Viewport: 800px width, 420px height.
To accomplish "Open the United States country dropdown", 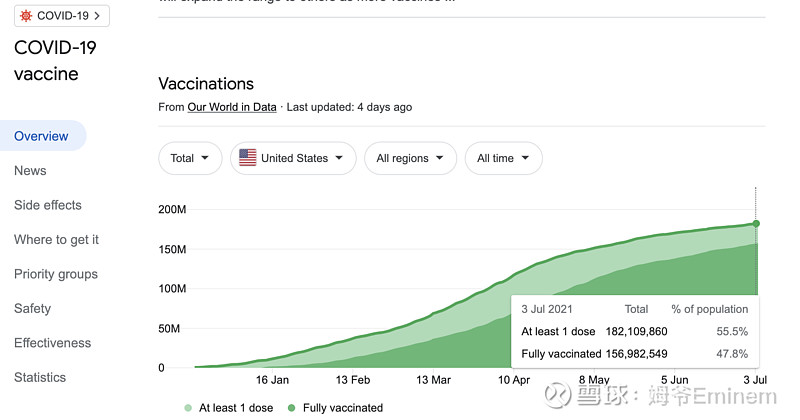I will 293,158.
